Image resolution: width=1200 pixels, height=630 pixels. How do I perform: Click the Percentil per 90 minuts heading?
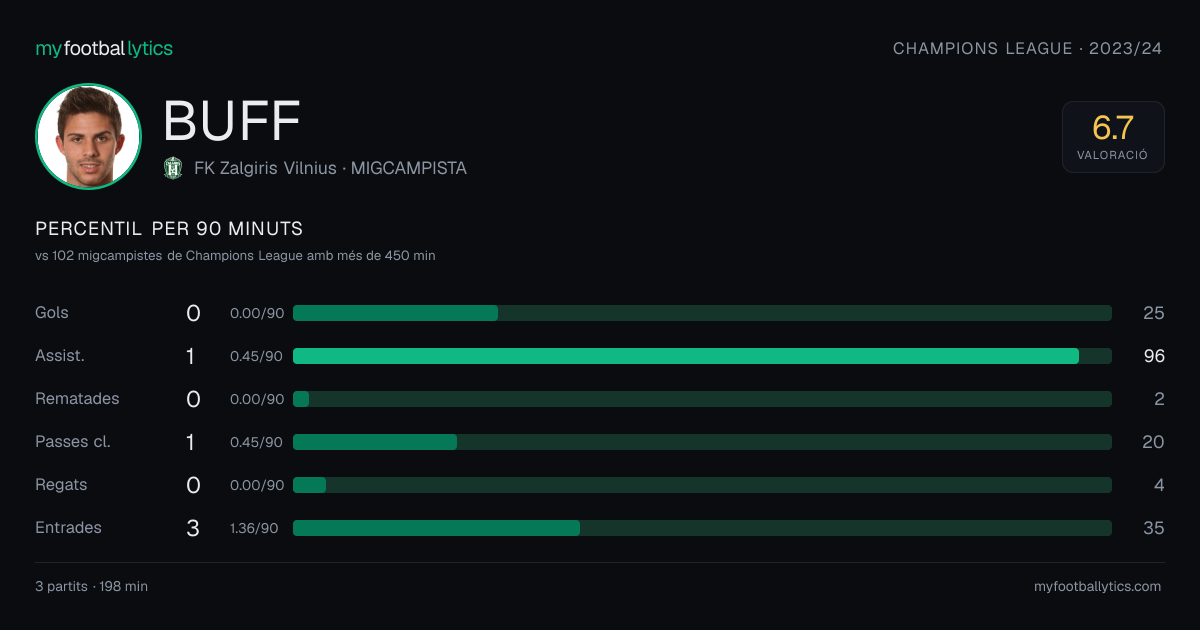click(x=169, y=229)
